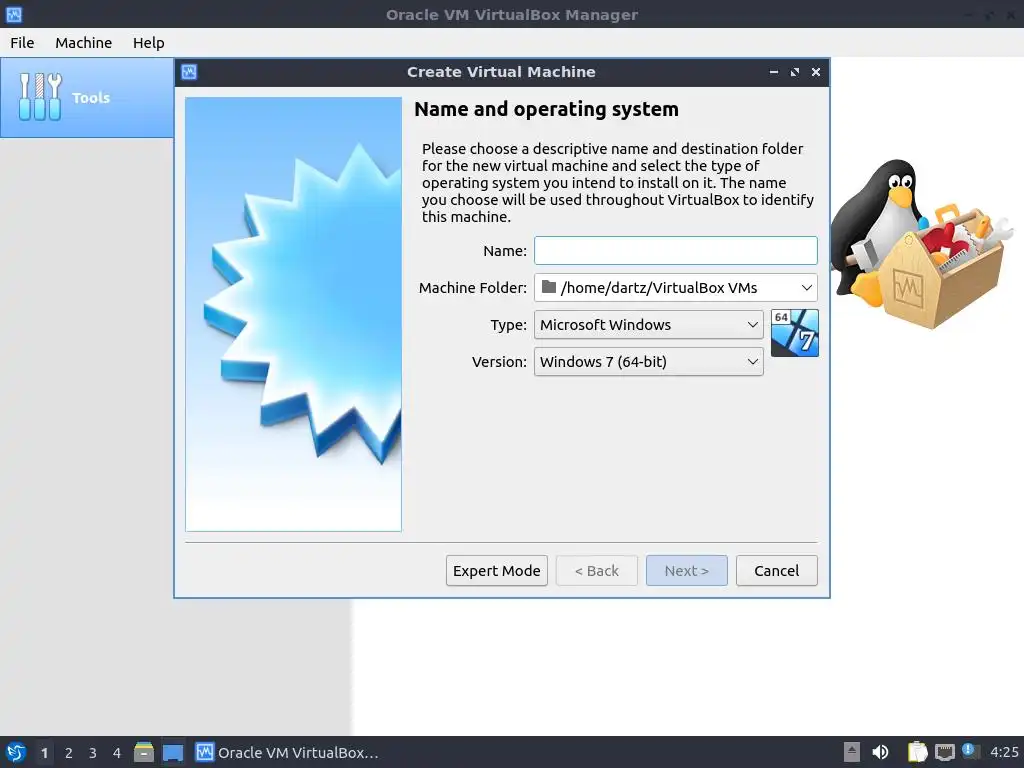Minimize the Create Virtual Machine dialog
This screenshot has height=768, width=1024.
click(x=774, y=72)
